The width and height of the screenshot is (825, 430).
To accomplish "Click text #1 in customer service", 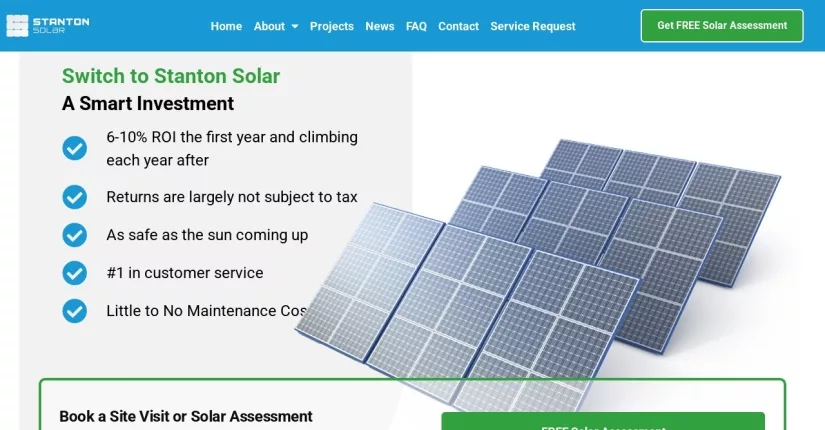I will (185, 273).
